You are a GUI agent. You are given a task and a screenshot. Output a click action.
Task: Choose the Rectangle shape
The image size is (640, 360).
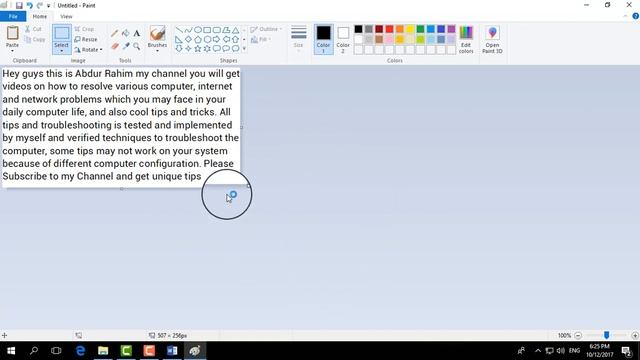coord(207,30)
